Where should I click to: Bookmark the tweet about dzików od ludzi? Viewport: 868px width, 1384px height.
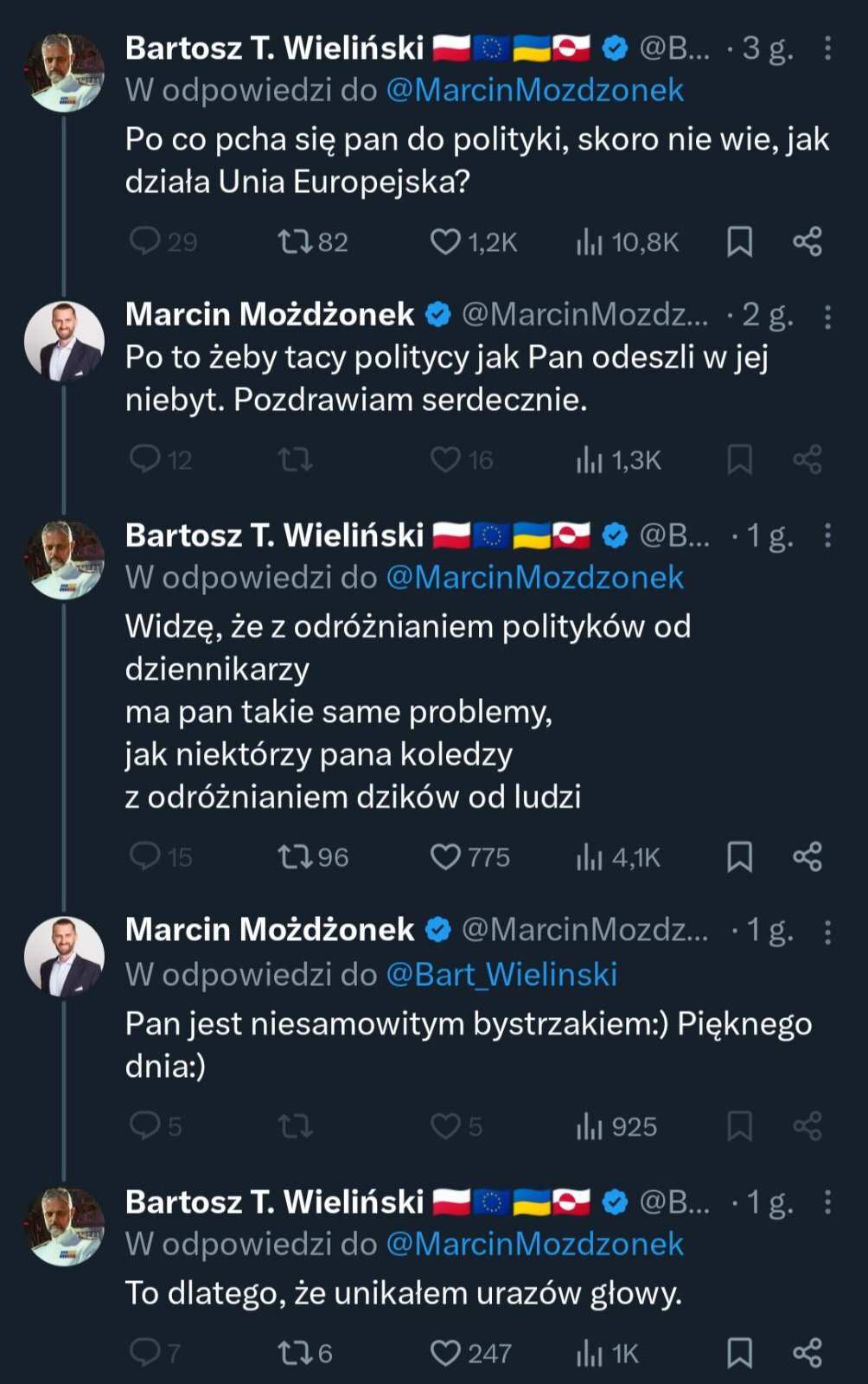[739, 857]
